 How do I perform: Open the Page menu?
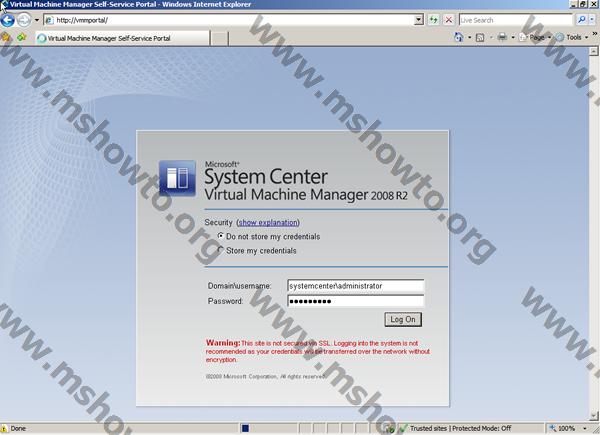(535, 37)
